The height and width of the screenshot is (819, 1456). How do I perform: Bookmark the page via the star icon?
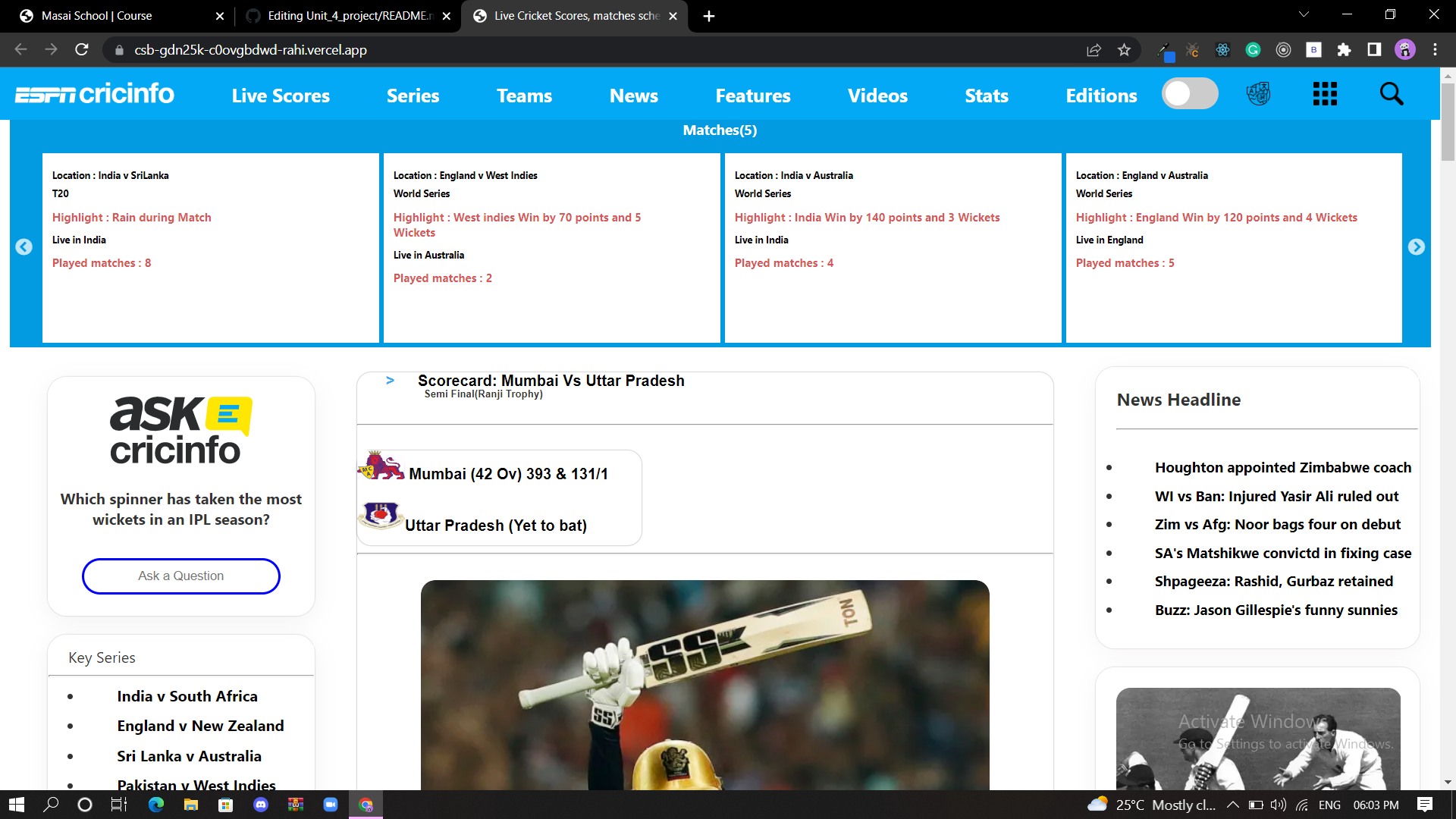(x=1125, y=50)
